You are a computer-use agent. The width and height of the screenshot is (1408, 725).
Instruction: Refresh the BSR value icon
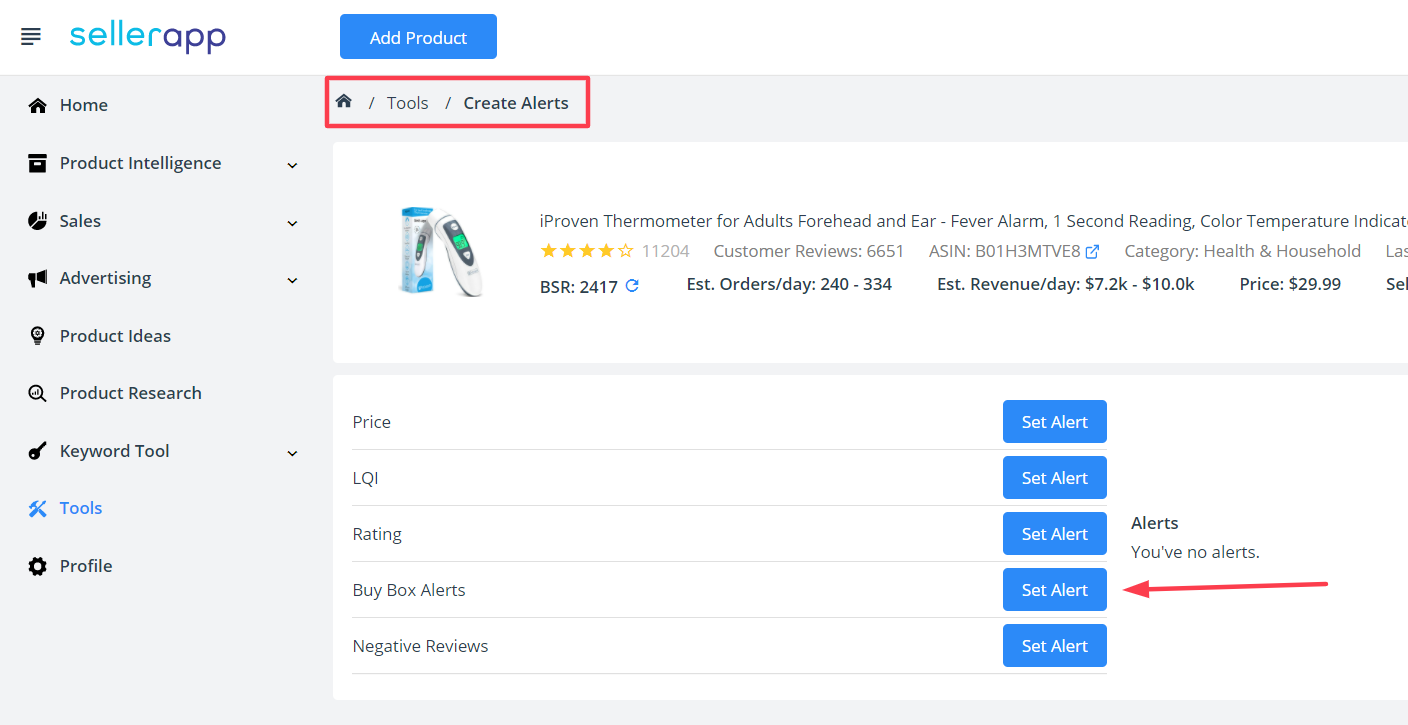click(x=632, y=286)
